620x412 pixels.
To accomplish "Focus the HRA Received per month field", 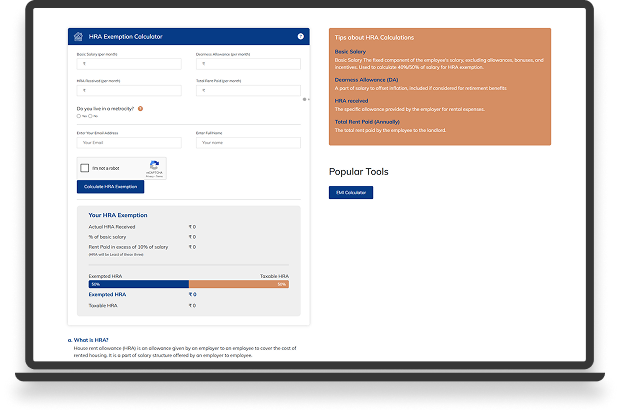I will [129, 91].
